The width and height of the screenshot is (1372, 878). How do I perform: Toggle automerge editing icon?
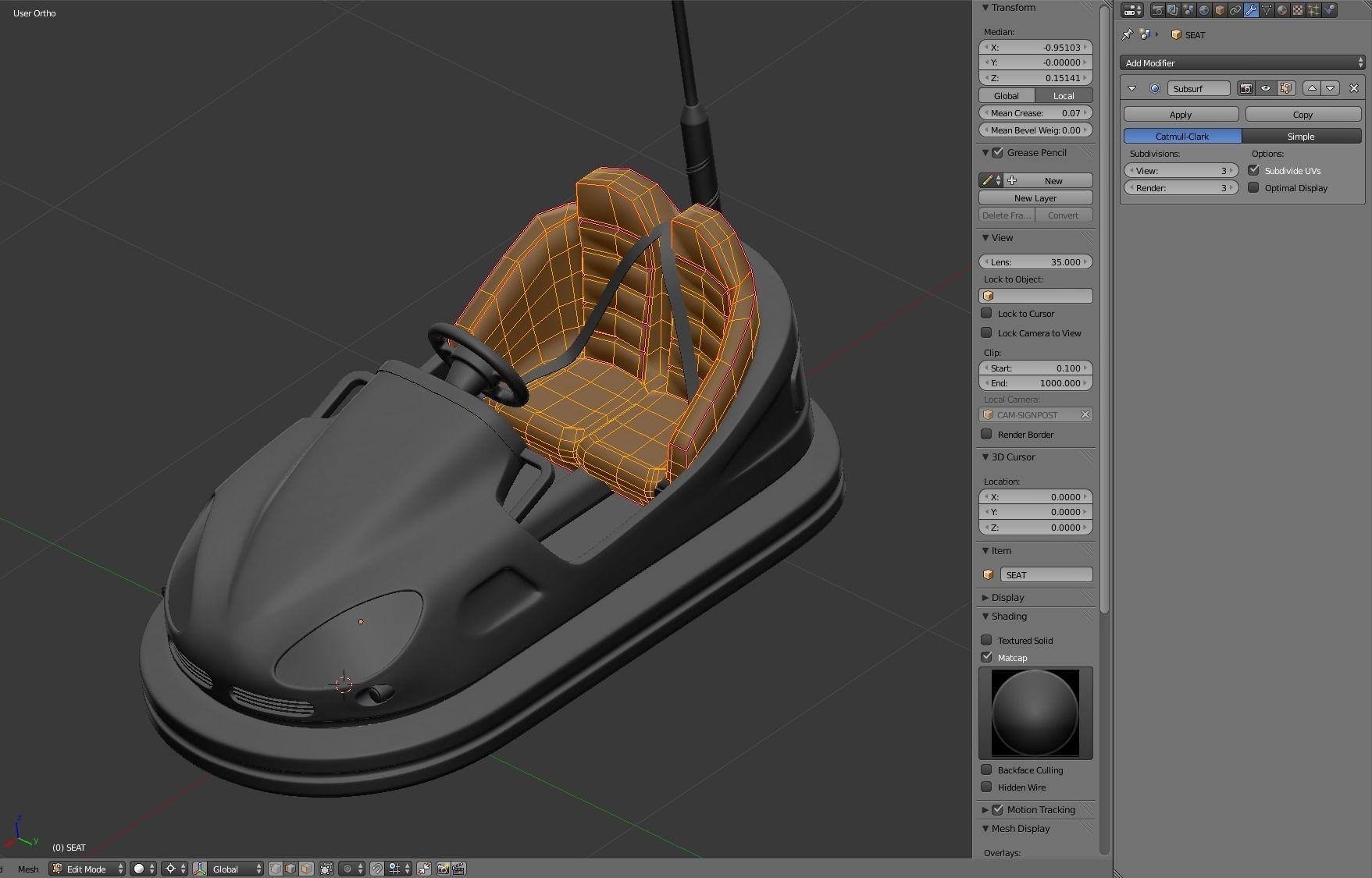pos(424,869)
